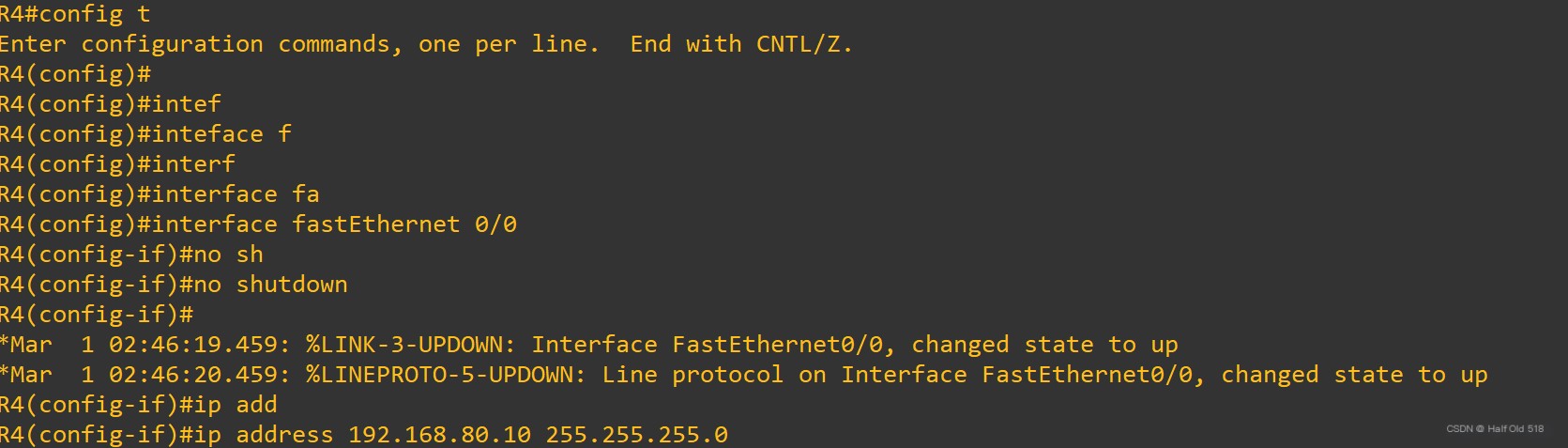Click the empty 'R4(config)#' prompt line
Viewport: 1568px width, 448px height.
pyautogui.click(x=75, y=74)
